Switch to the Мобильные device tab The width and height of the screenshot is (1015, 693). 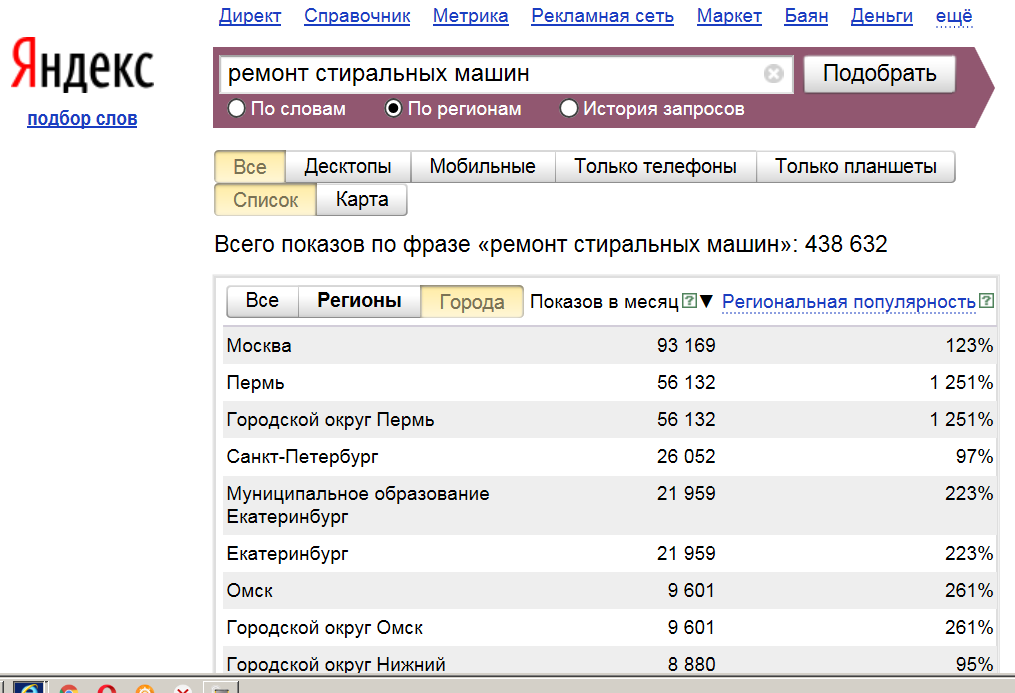[x=482, y=167]
